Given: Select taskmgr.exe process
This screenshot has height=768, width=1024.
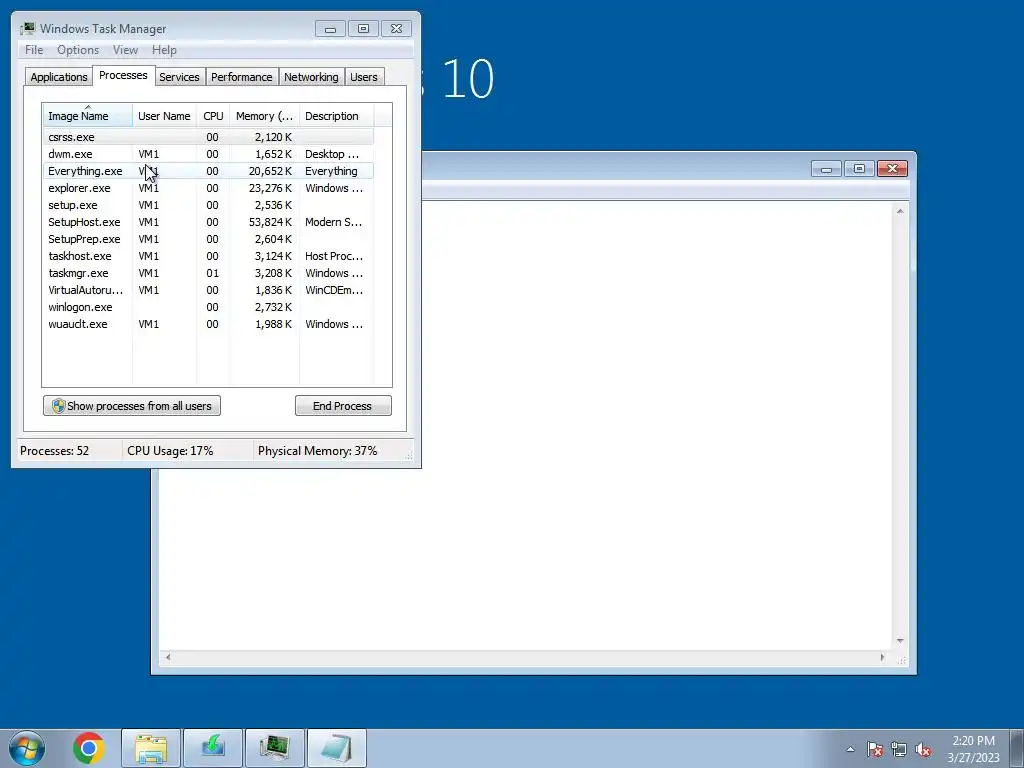Looking at the screenshot, I should (x=208, y=273).
